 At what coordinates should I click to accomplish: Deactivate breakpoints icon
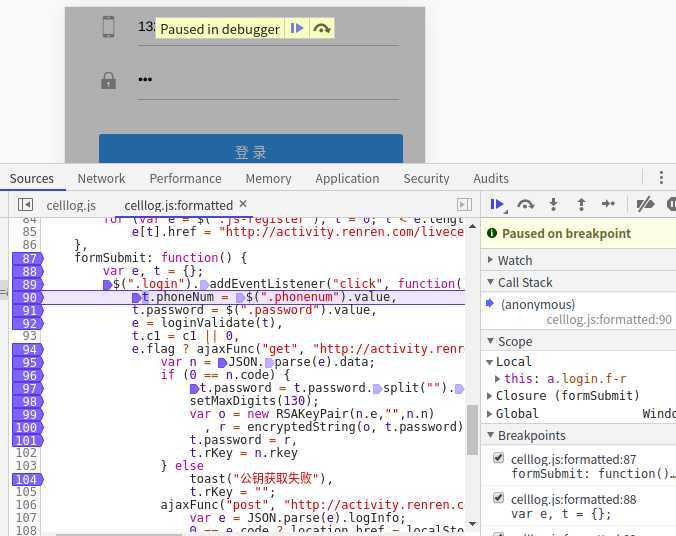tap(645, 204)
